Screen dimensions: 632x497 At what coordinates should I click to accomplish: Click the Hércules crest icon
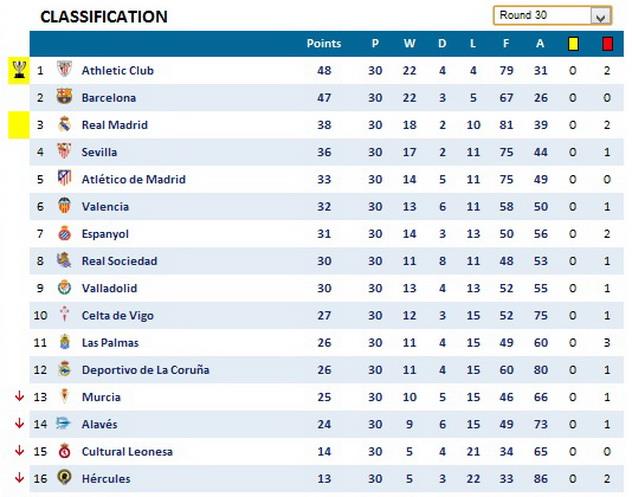[x=64, y=478]
